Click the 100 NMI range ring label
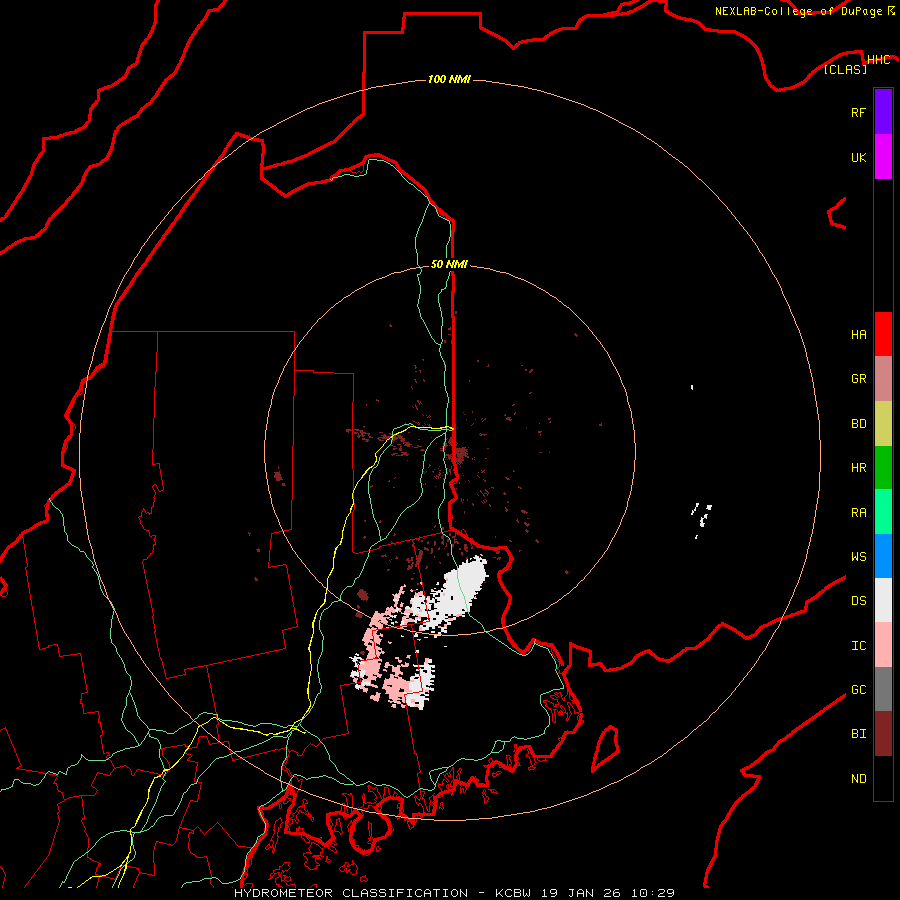 (x=449, y=79)
